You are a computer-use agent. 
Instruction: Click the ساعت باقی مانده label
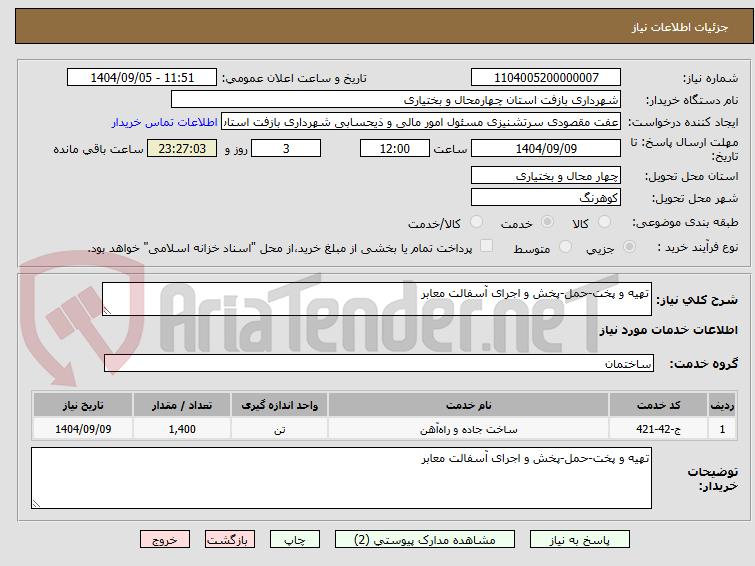click(x=98, y=149)
